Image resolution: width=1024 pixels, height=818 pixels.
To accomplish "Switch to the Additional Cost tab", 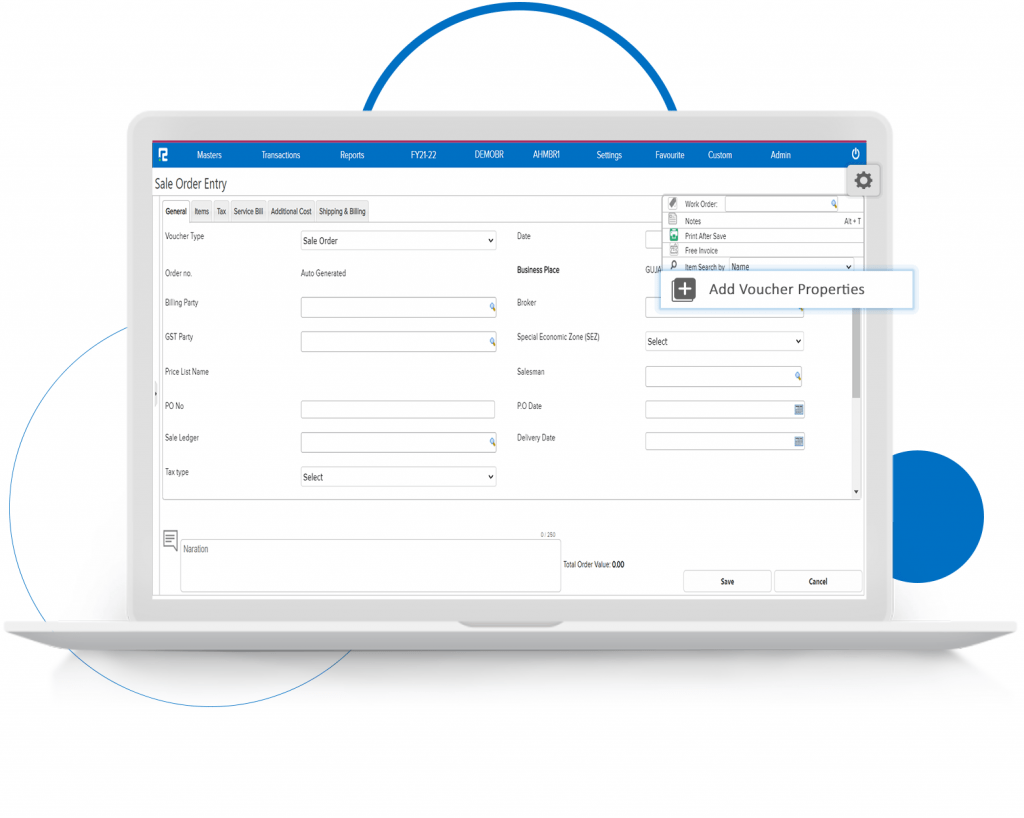I will click(291, 211).
